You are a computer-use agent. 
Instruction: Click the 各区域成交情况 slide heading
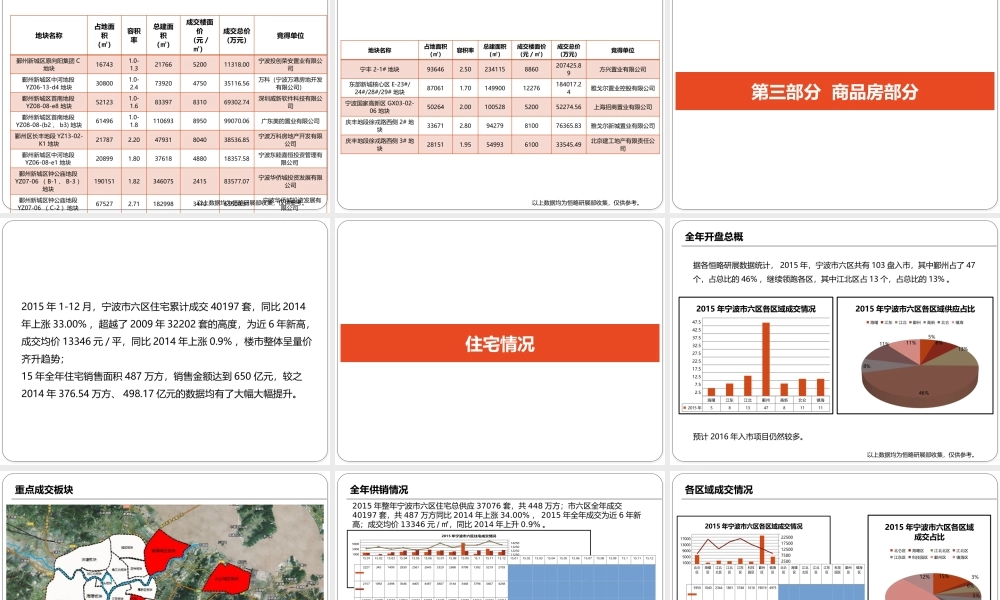[x=719, y=490]
